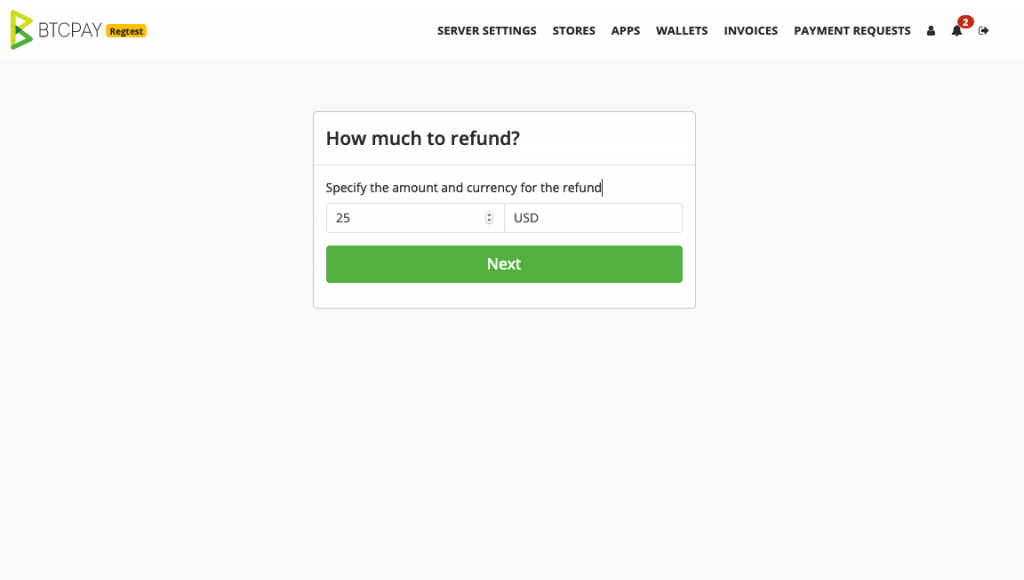Click the BTCPAY brand text
The image size is (1024, 580).
click(x=70, y=30)
